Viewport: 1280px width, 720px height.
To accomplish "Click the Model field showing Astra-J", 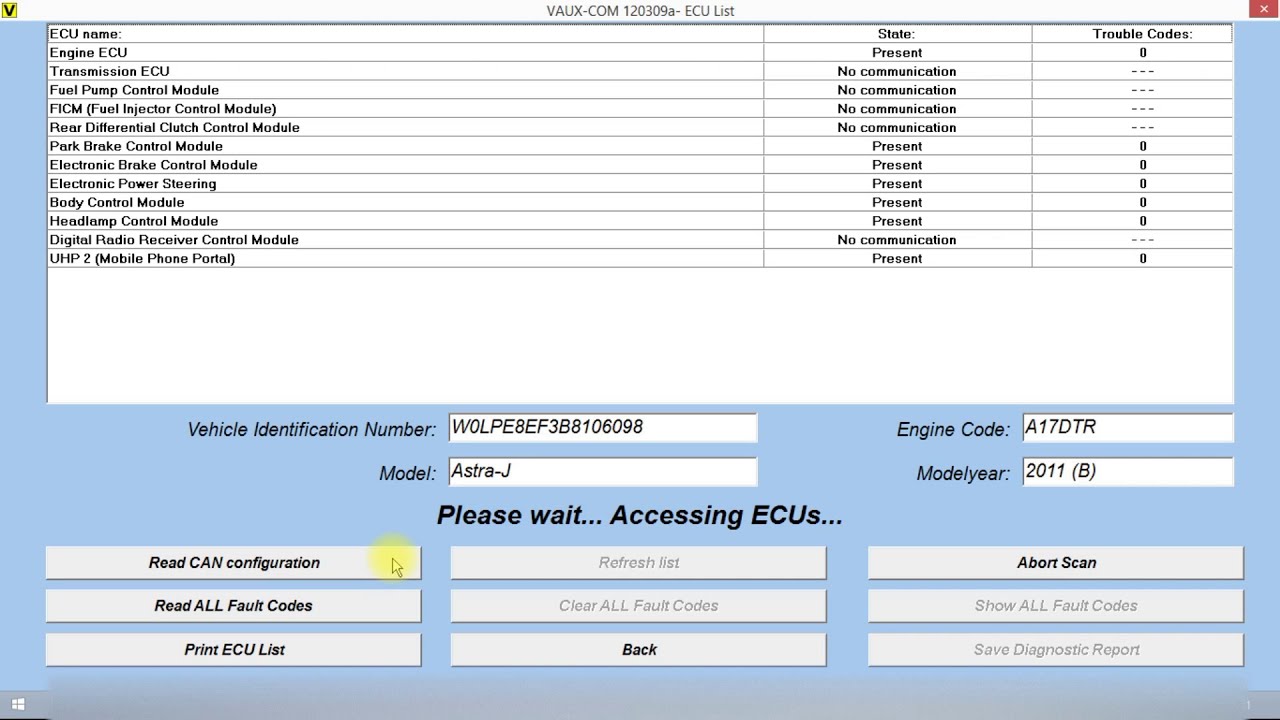I will (603, 472).
